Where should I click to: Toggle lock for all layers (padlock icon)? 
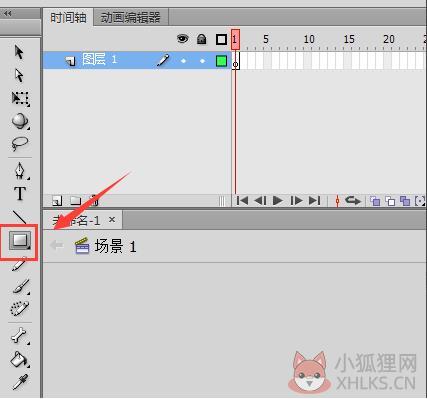[x=201, y=39]
